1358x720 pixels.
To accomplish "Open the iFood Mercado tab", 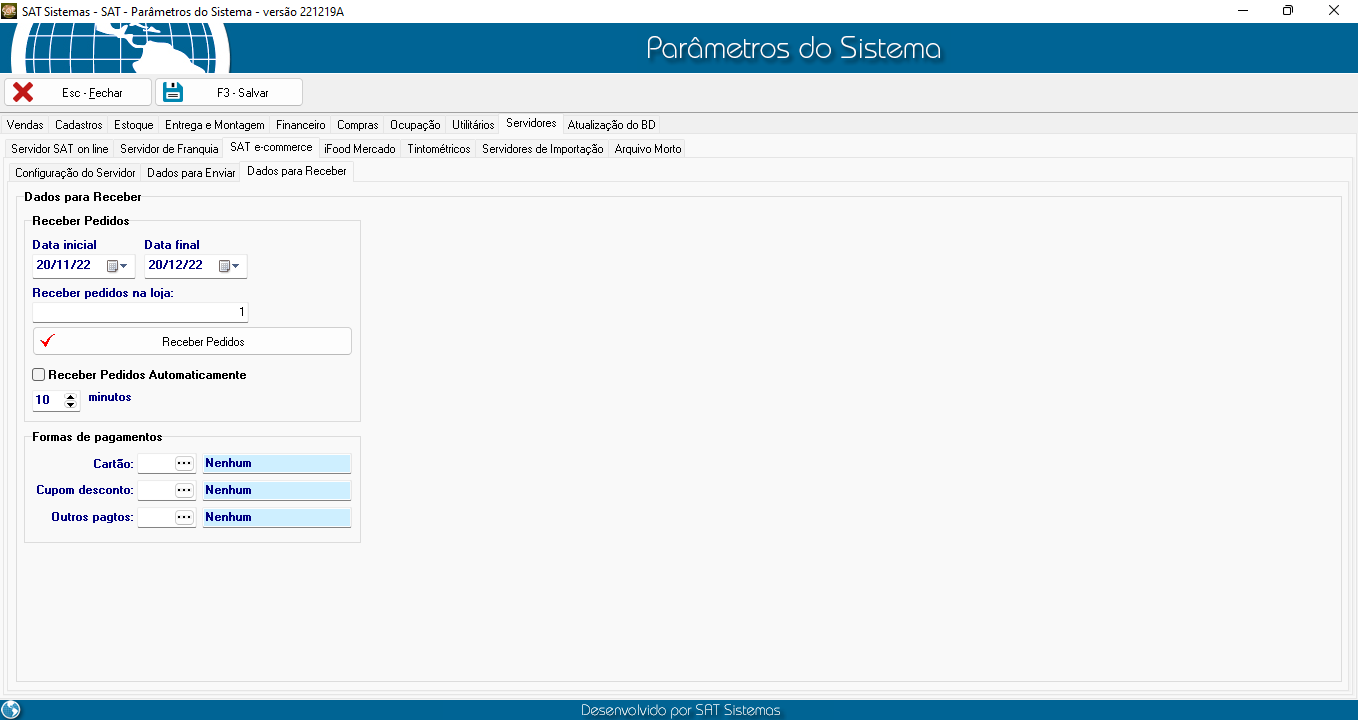I will (x=360, y=149).
